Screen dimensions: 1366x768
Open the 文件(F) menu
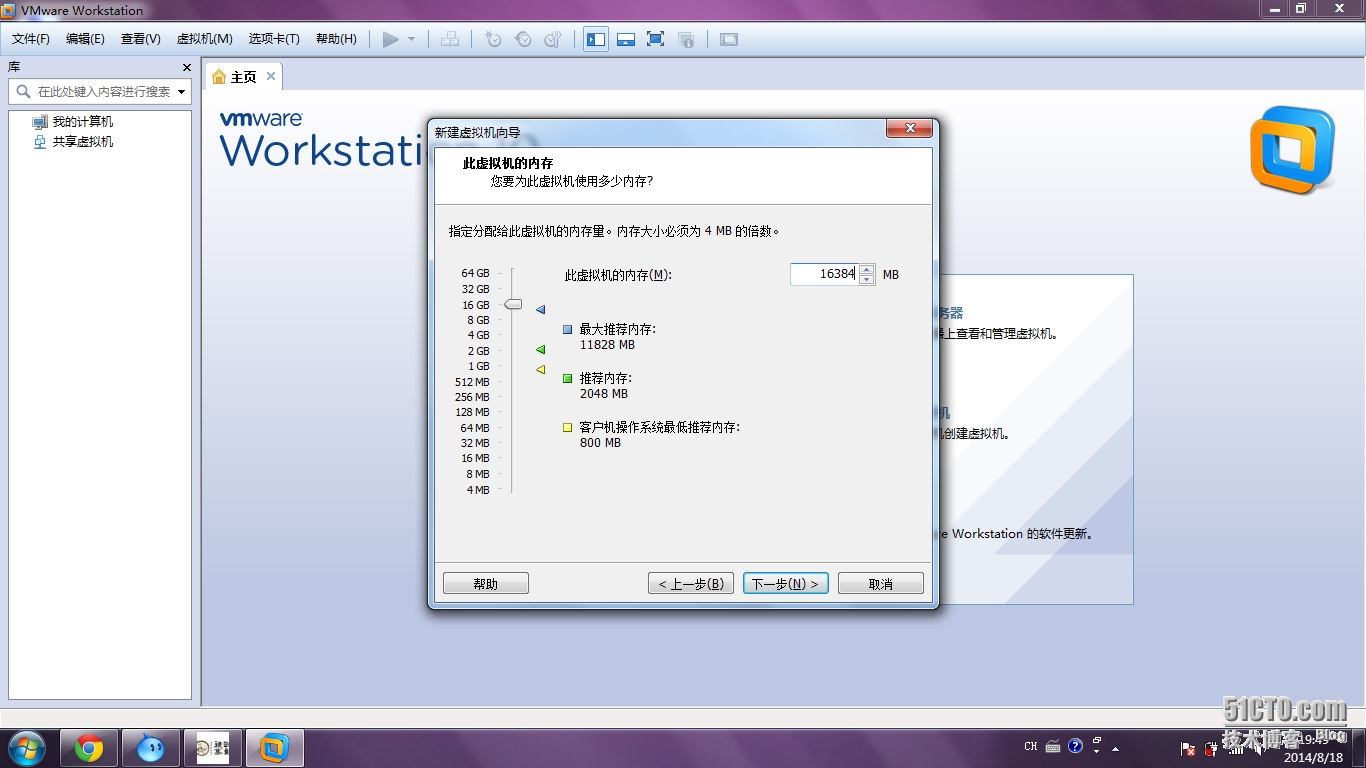(31, 39)
